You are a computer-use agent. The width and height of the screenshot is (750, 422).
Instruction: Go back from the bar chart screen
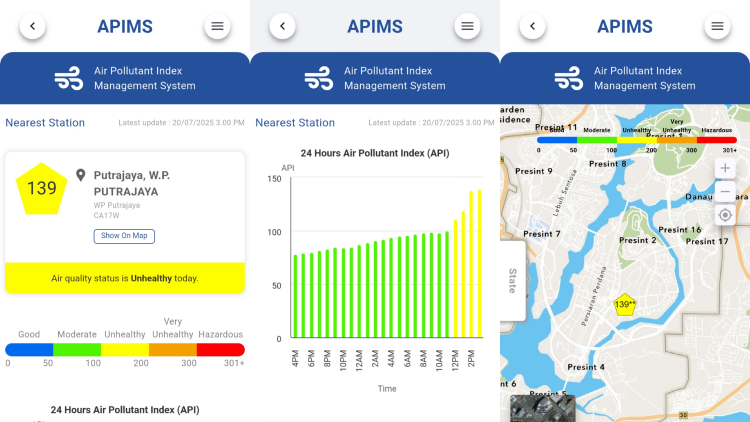282,27
